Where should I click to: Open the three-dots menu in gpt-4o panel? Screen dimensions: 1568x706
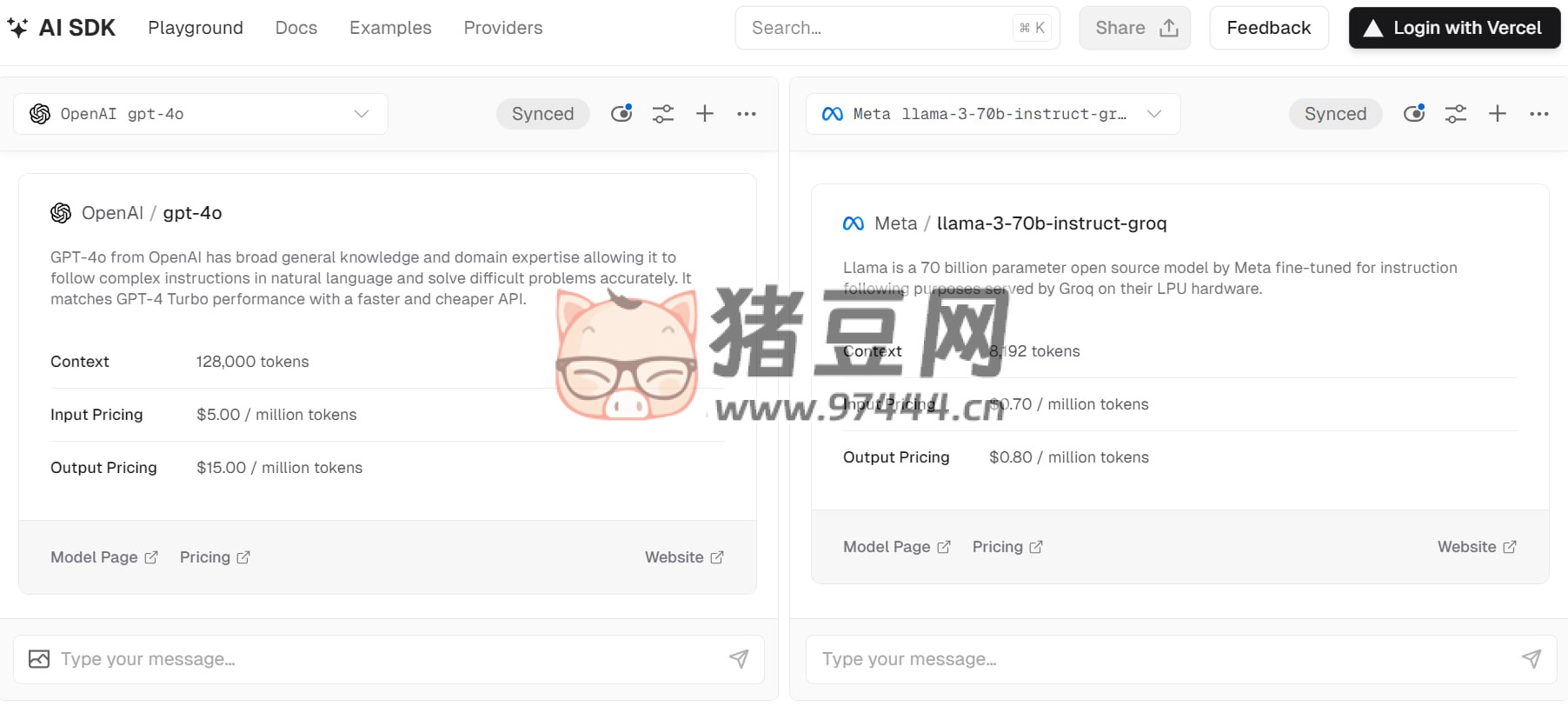click(747, 114)
